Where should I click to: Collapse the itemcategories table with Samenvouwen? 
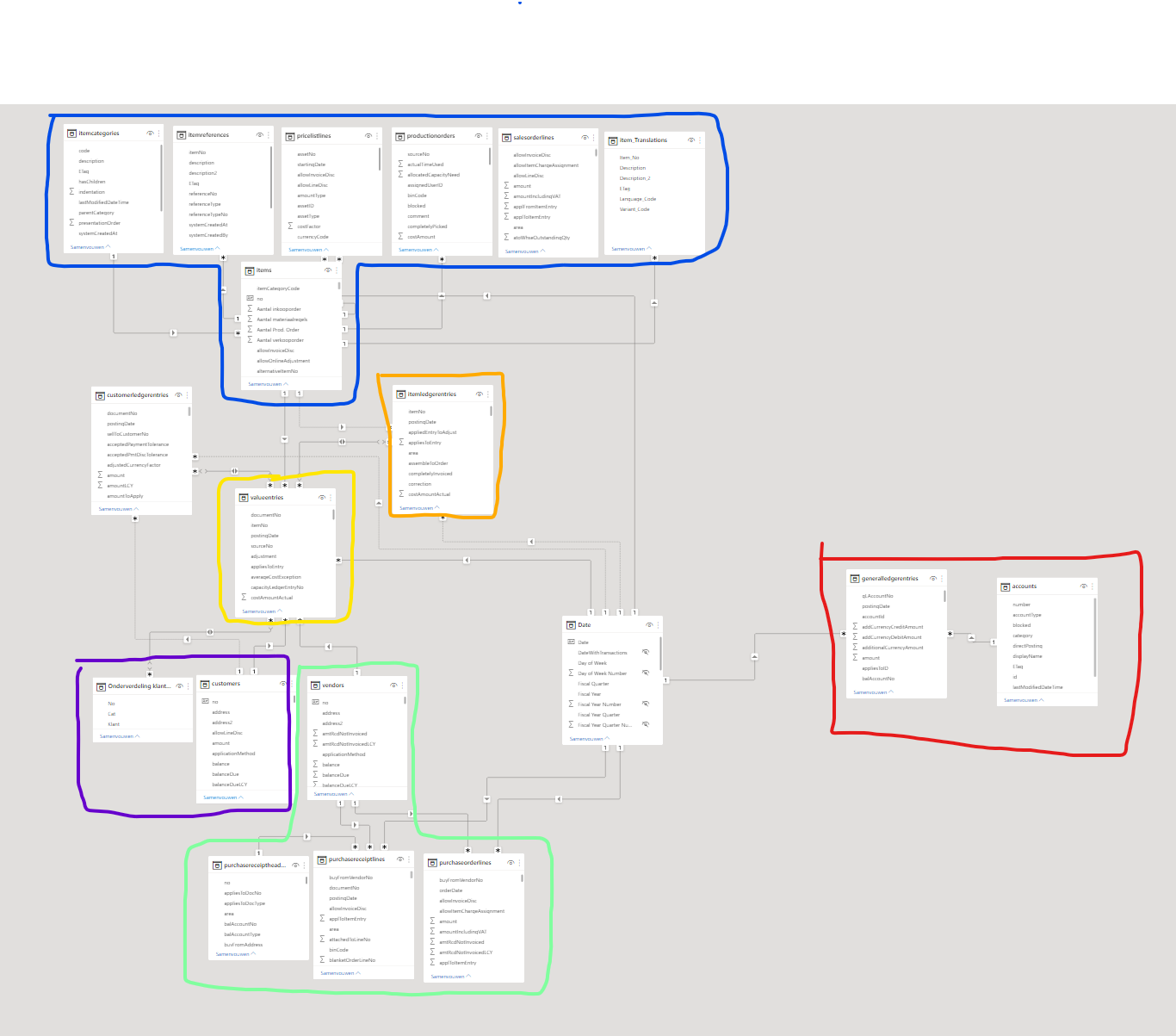point(90,247)
